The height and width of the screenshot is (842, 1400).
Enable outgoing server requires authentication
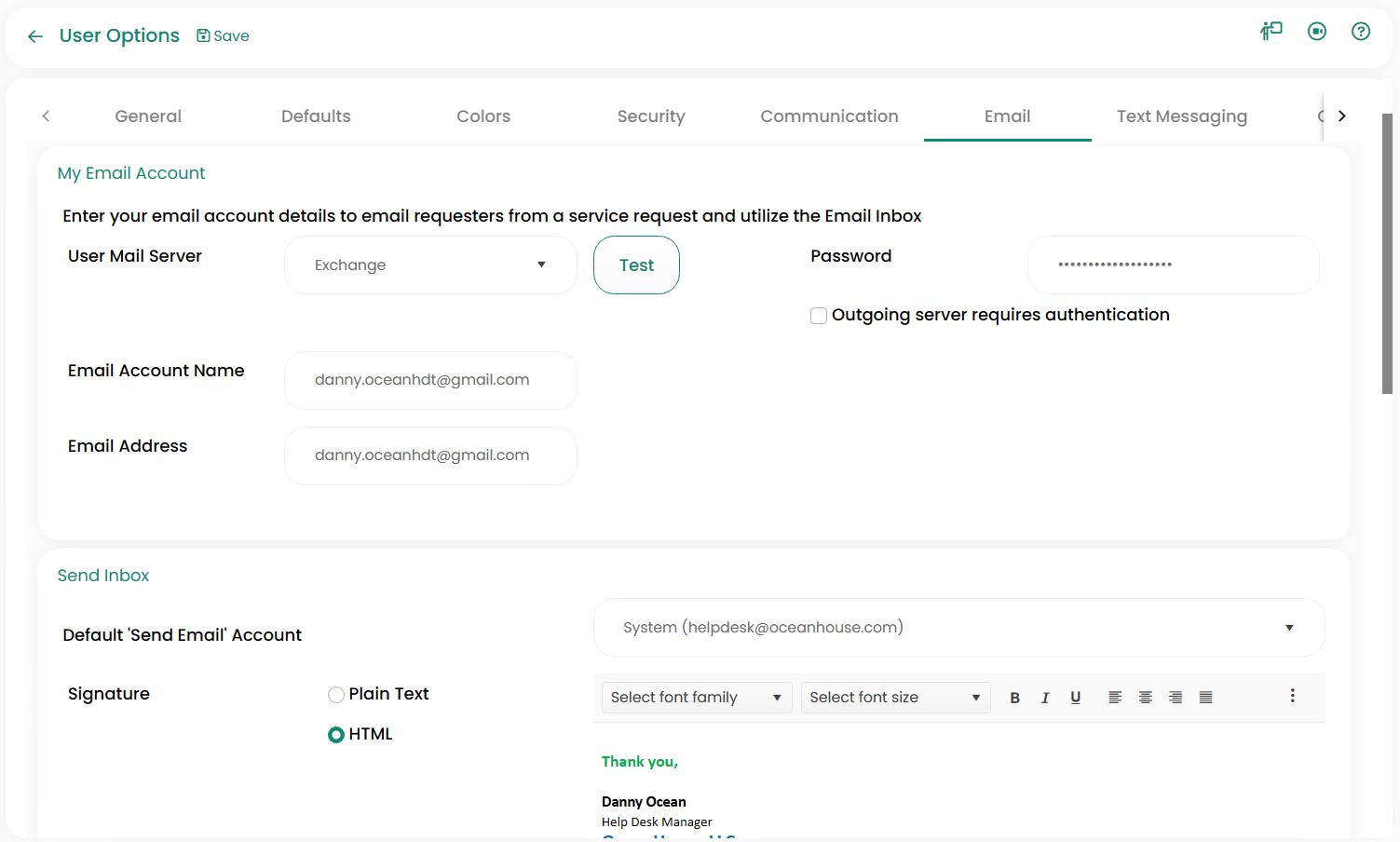click(819, 316)
